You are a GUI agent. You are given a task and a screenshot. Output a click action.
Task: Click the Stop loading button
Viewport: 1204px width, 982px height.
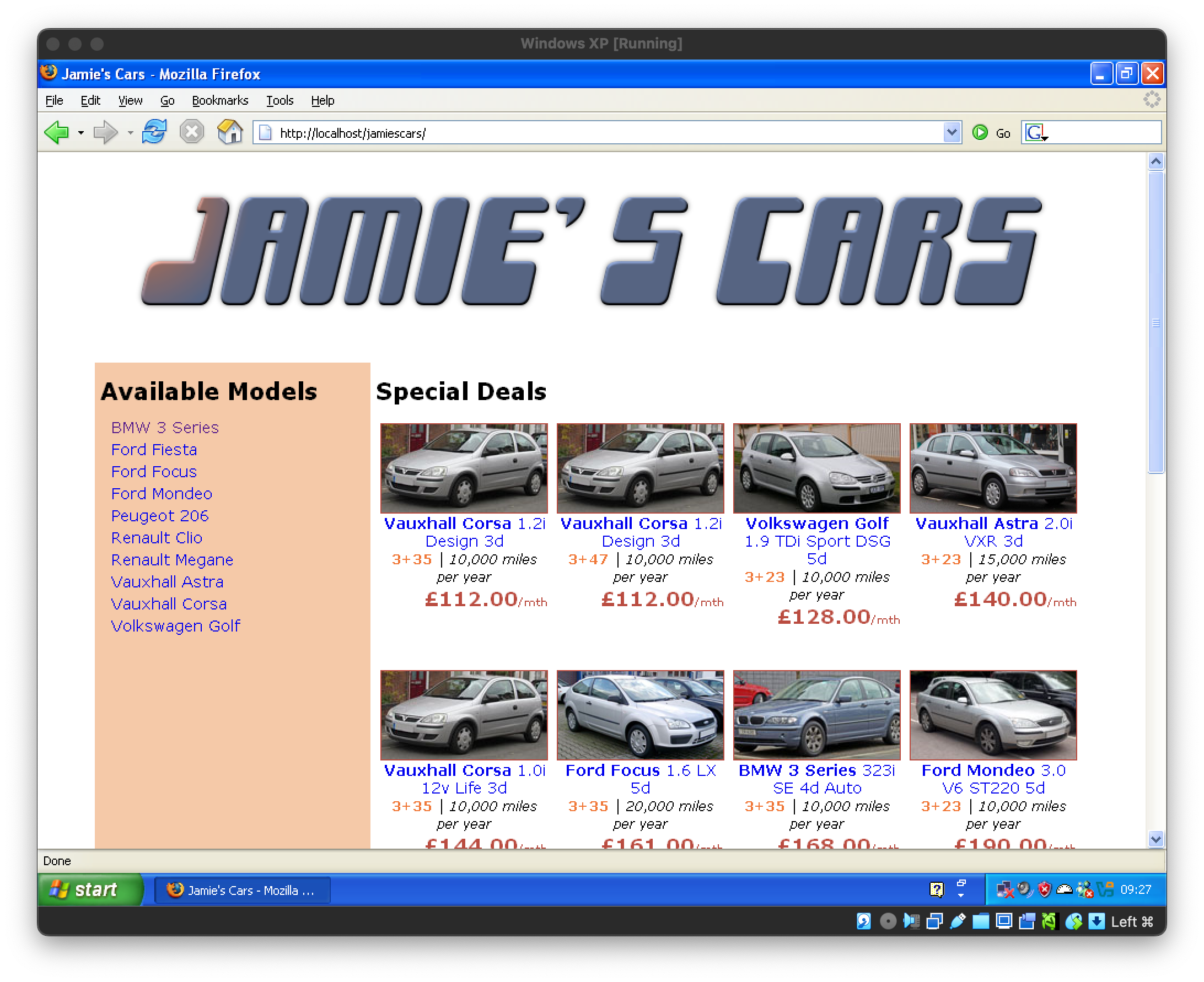point(192,132)
